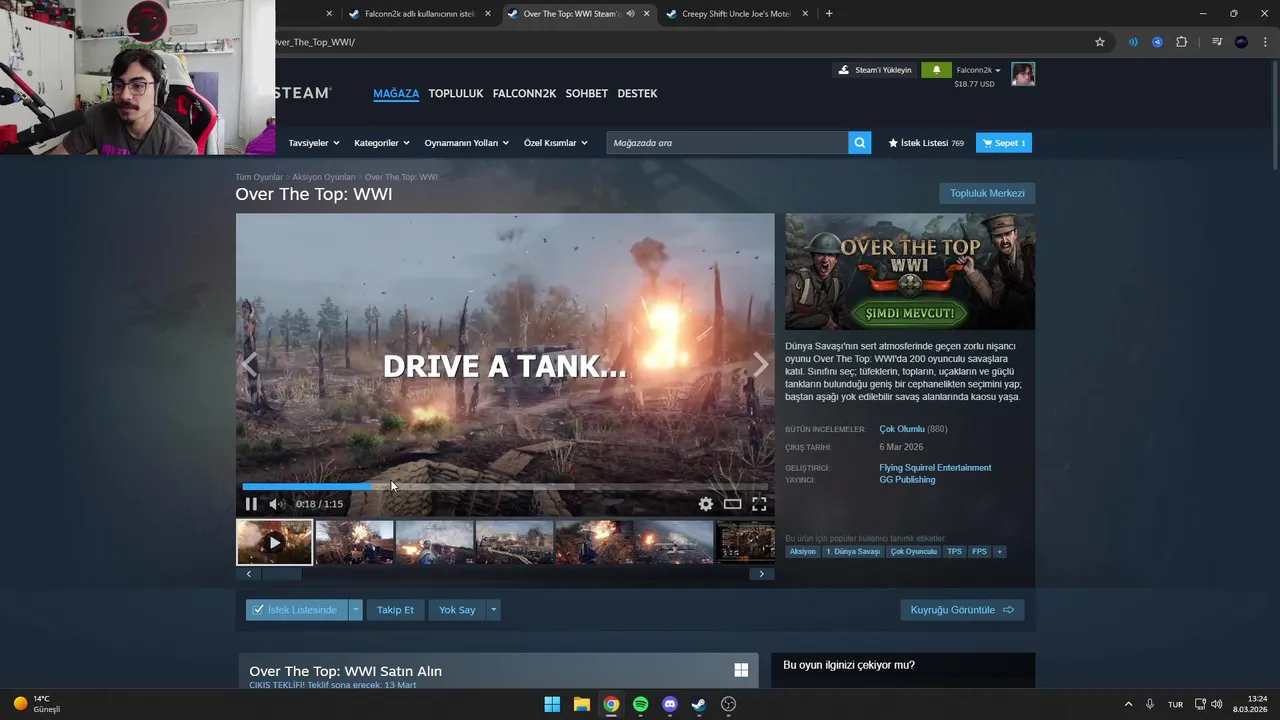Show more tags with the plus button
Screen dimensions: 1280x720
pos(999,551)
